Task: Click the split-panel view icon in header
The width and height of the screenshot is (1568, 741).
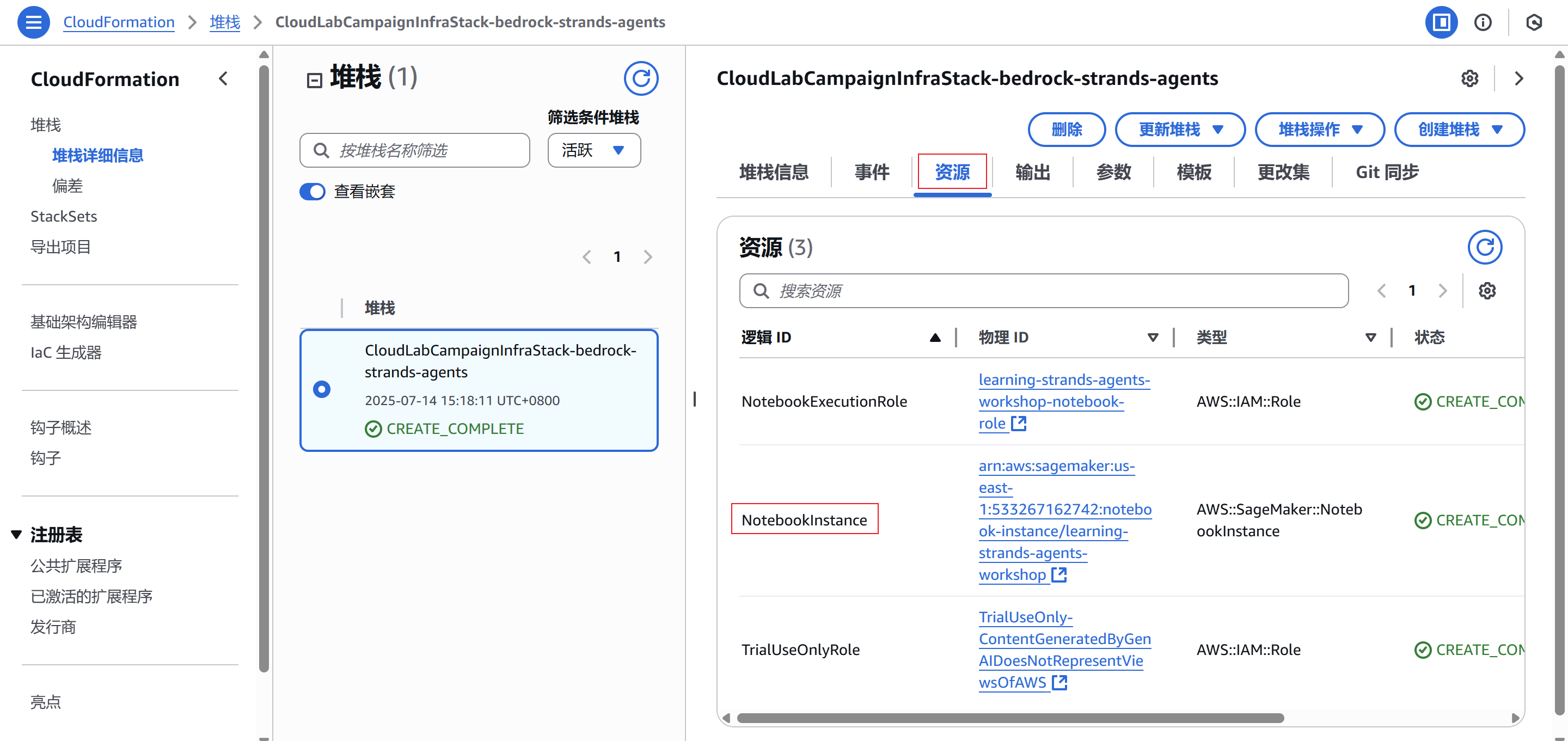Action: pyautogui.click(x=1441, y=22)
